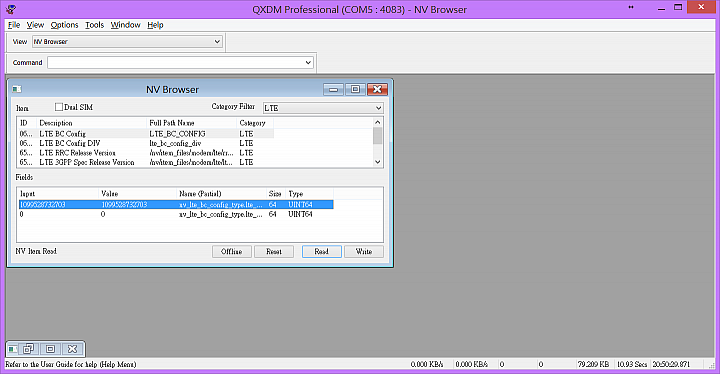720x374 pixels.
Task: Close the minimized child window at bottom
Action: click(x=73, y=349)
